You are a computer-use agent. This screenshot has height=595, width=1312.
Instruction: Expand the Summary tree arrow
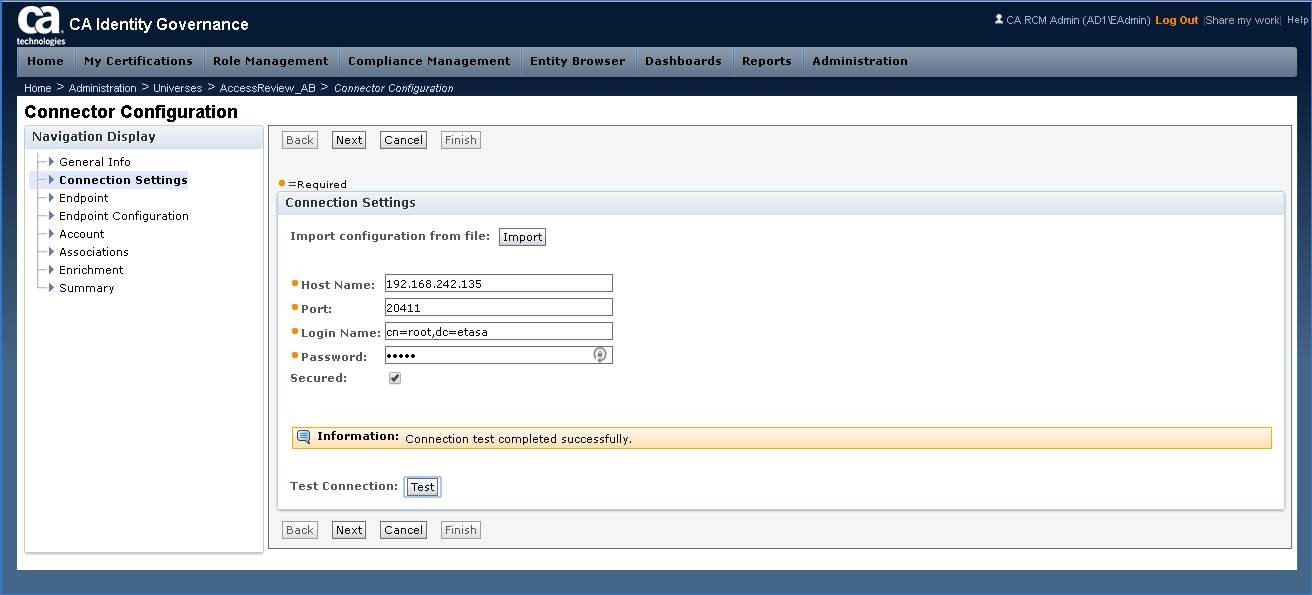(51, 288)
